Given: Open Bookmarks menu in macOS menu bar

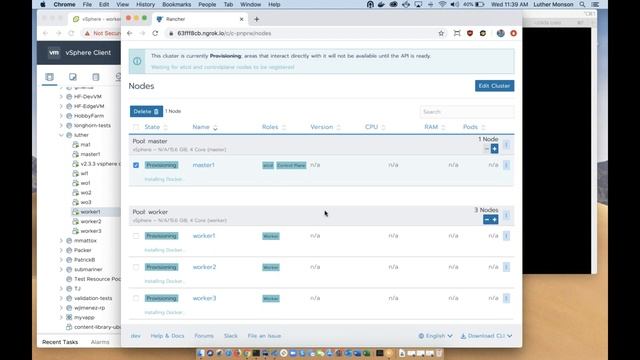Looking at the screenshot, I should pyautogui.click(x=176, y=4).
